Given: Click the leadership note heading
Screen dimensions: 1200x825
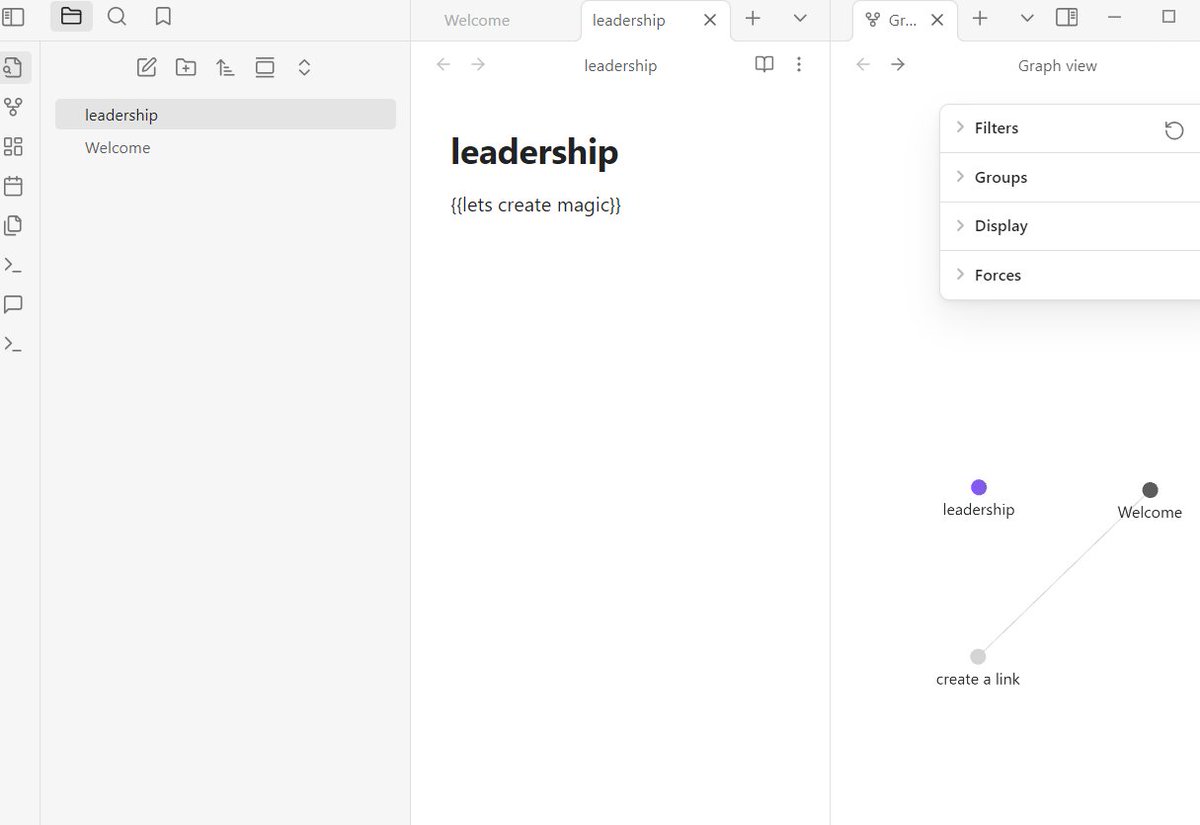Looking at the screenshot, I should 534,152.
